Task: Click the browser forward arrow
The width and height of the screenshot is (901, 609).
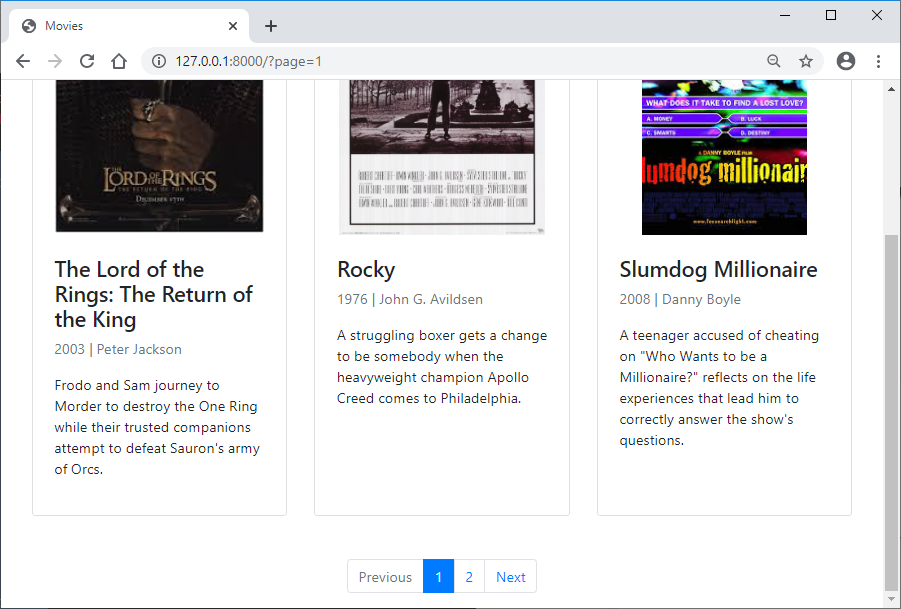Action: 55,61
